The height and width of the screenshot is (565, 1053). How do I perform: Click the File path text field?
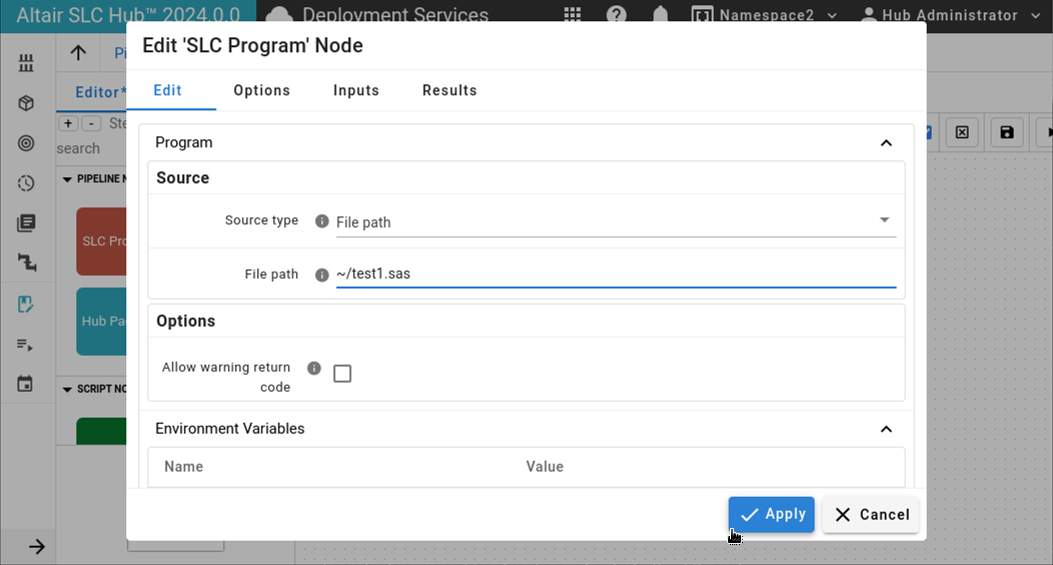(616, 274)
